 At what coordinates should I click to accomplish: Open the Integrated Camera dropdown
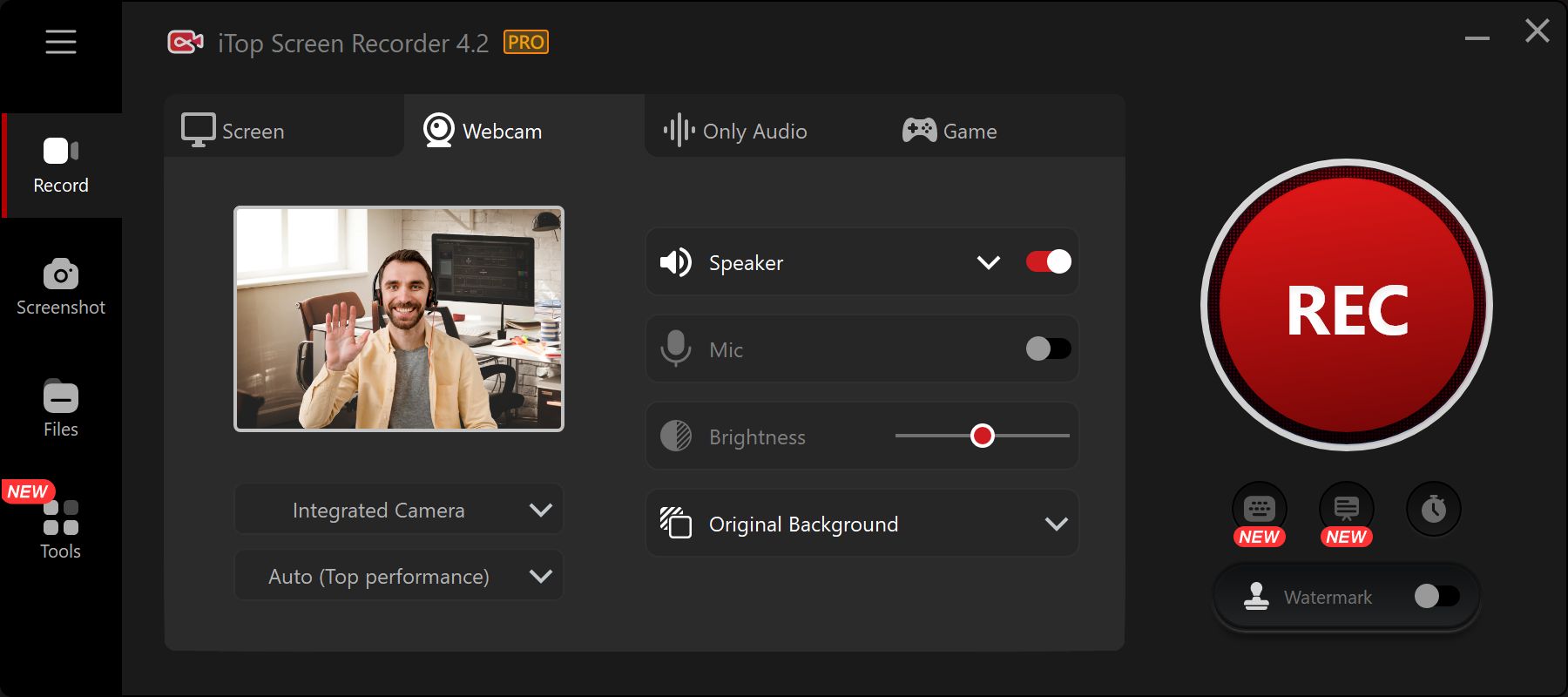click(399, 510)
